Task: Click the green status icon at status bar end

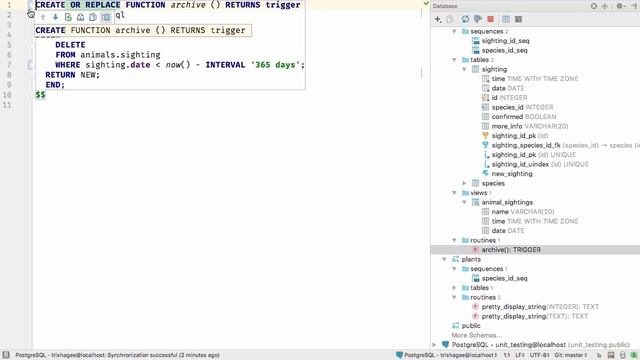Action: (633, 355)
